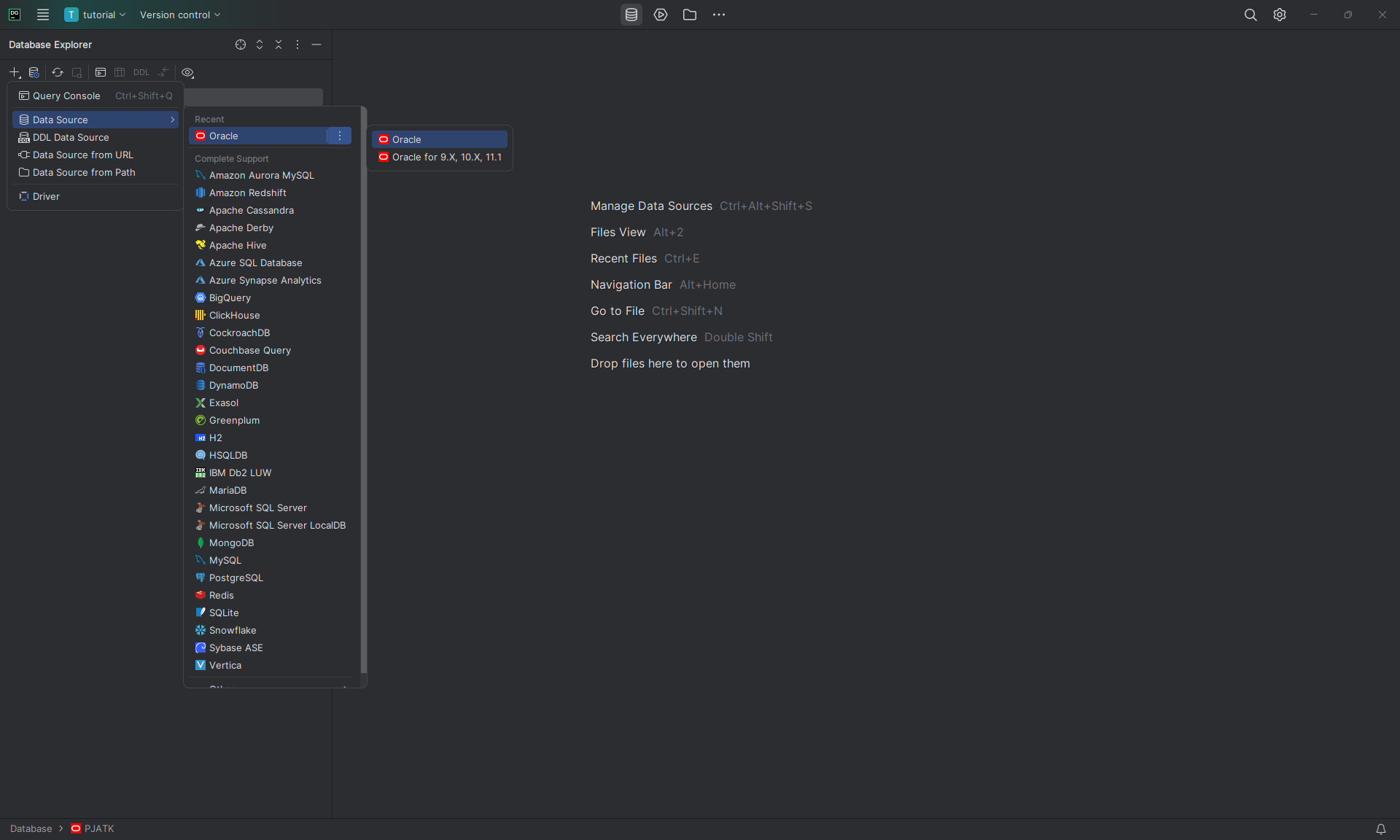
Task: Select Amazon Aurora MySQL
Action: (271, 175)
